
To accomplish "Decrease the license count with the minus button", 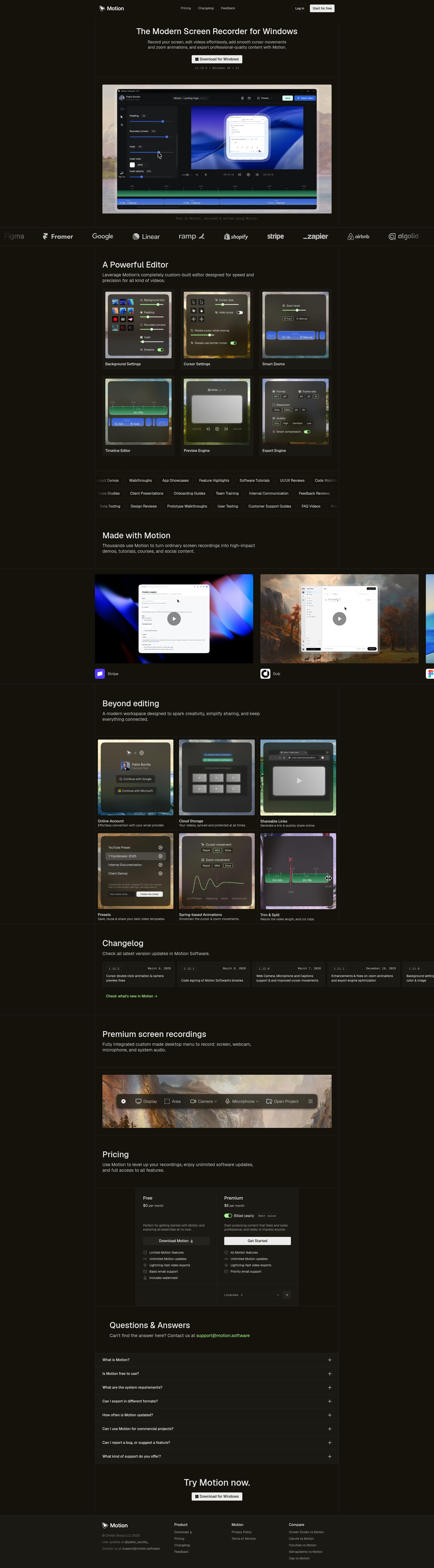I will click(278, 1295).
